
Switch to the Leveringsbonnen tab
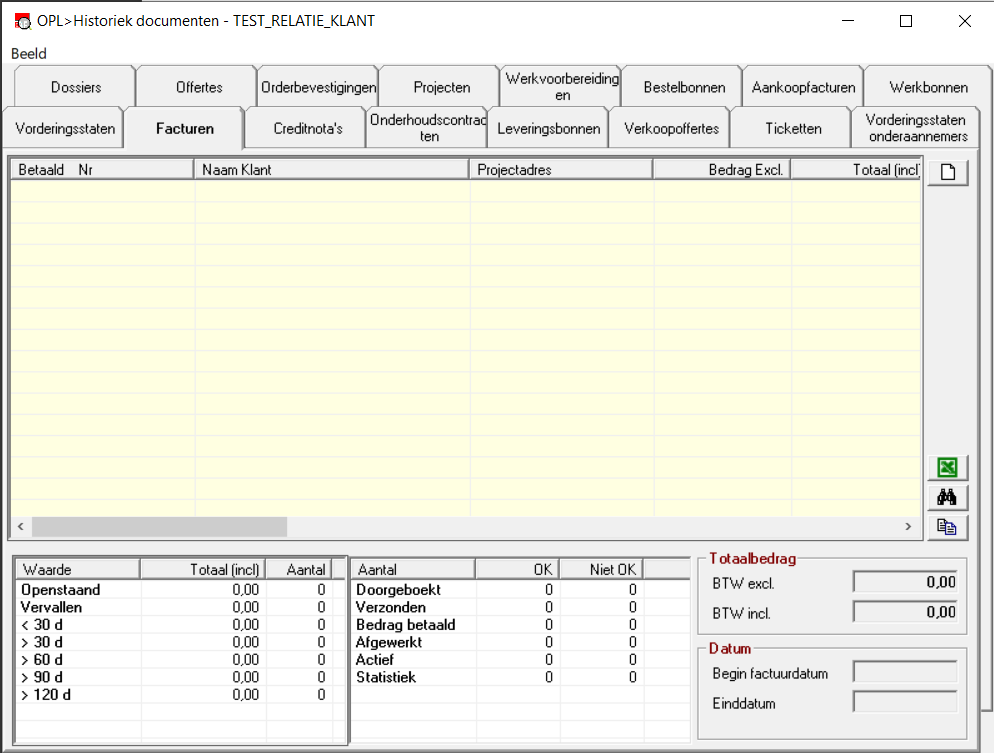[x=548, y=129]
